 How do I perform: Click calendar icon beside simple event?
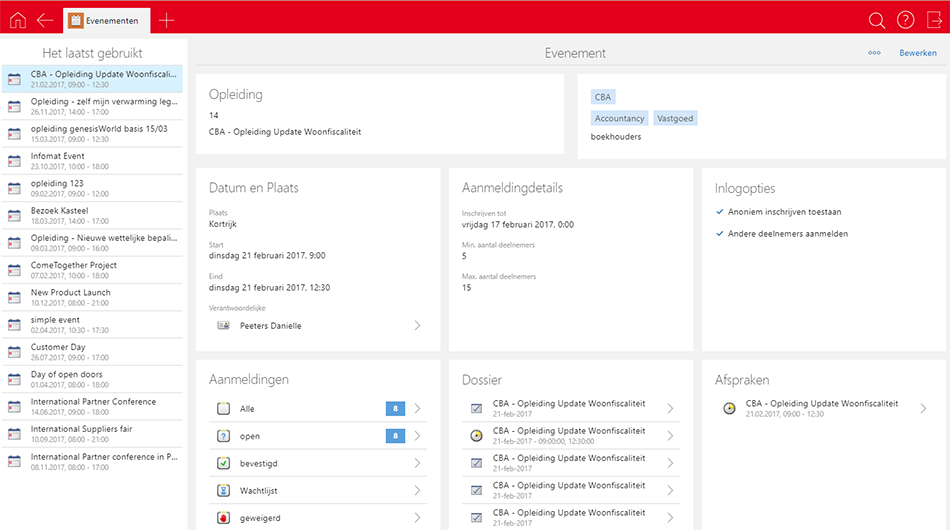coord(14,325)
